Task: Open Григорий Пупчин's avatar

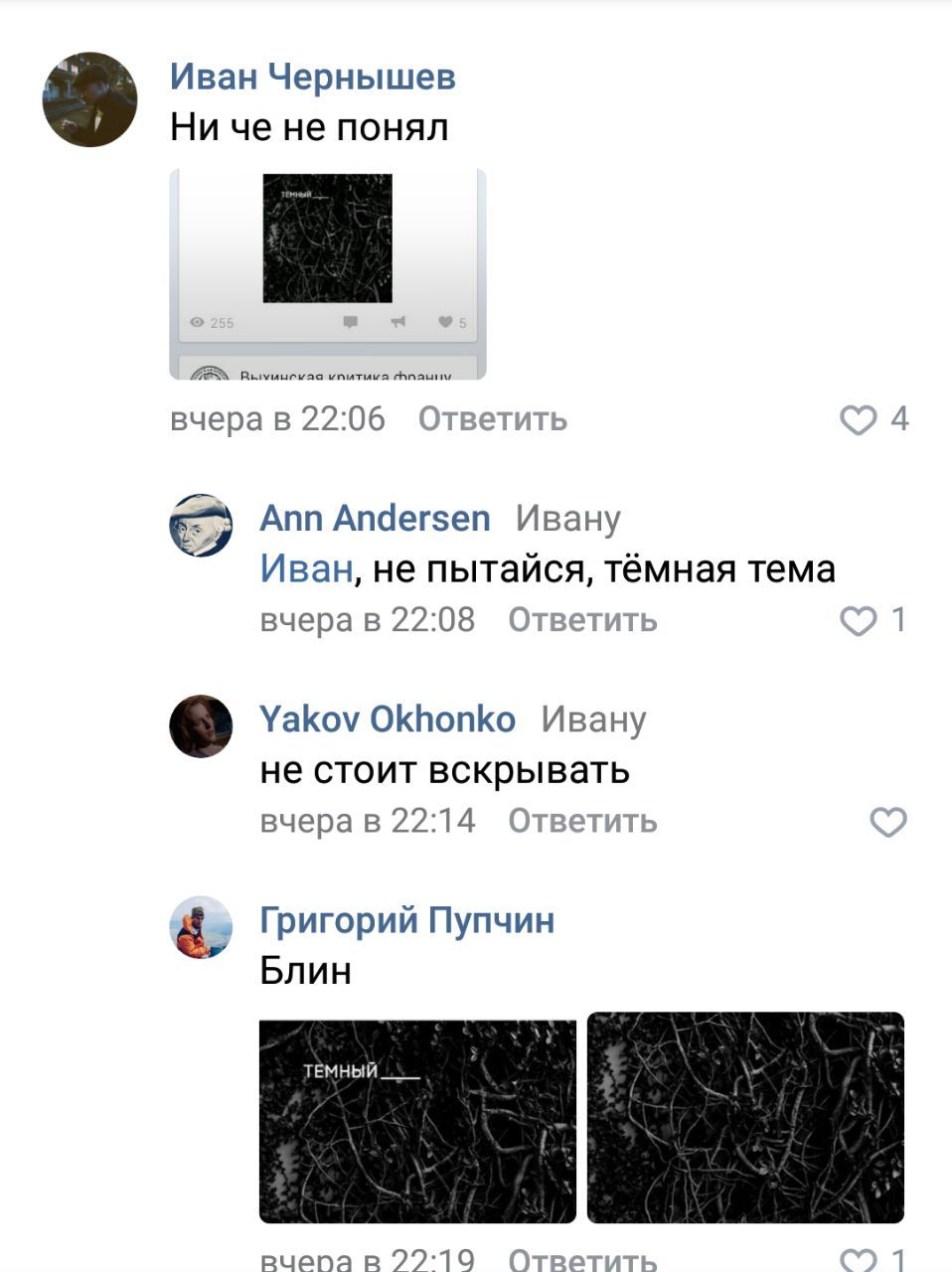Action: (201, 927)
